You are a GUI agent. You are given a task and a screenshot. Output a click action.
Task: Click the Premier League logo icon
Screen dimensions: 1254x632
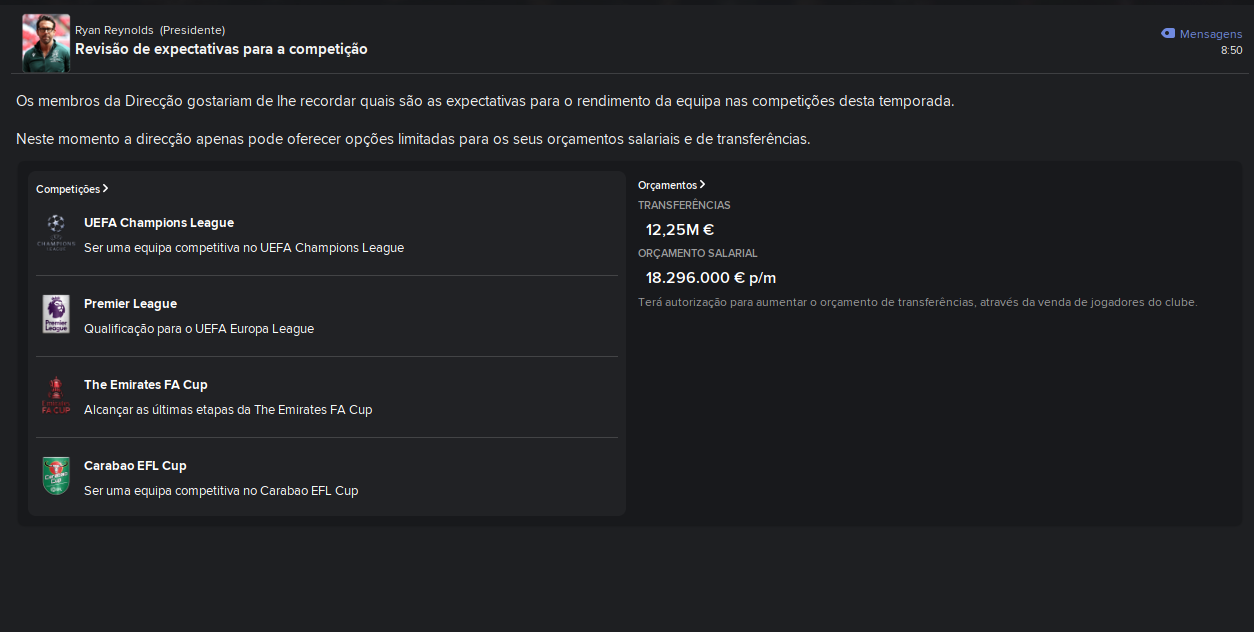56,314
